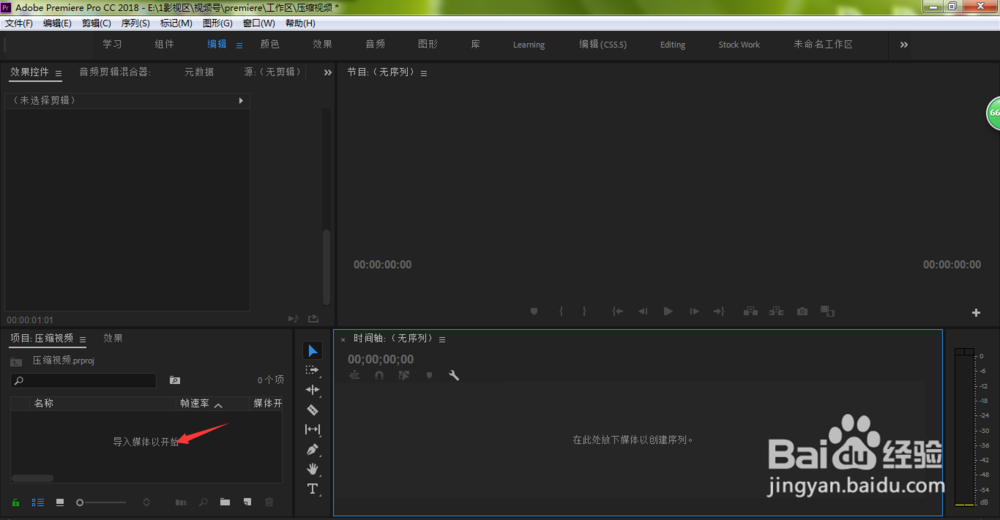Image resolution: width=1000 pixels, height=520 pixels.
Task: Switch to 效果 tab in project panel
Action: point(113,338)
